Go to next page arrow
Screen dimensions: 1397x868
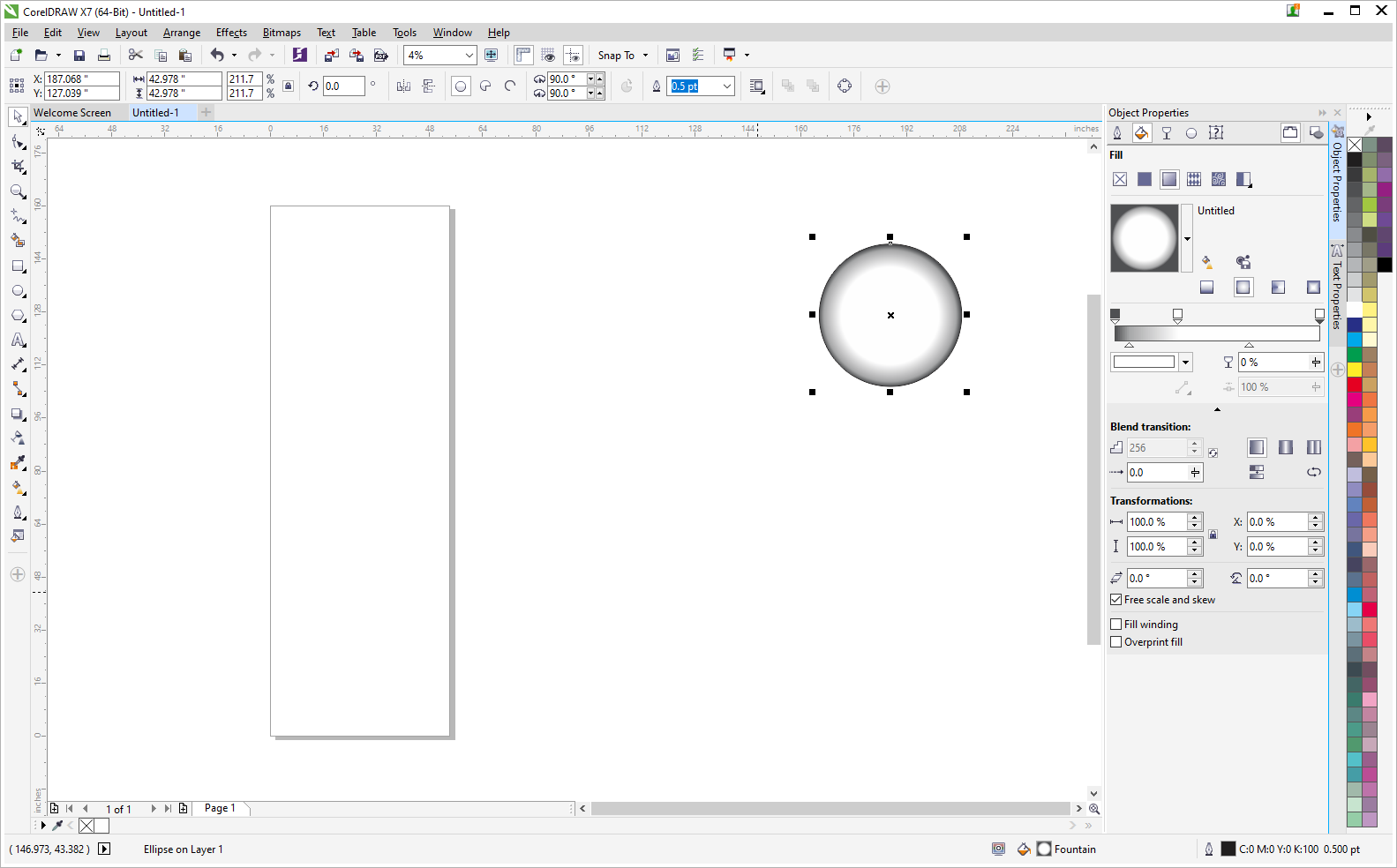[x=154, y=809]
